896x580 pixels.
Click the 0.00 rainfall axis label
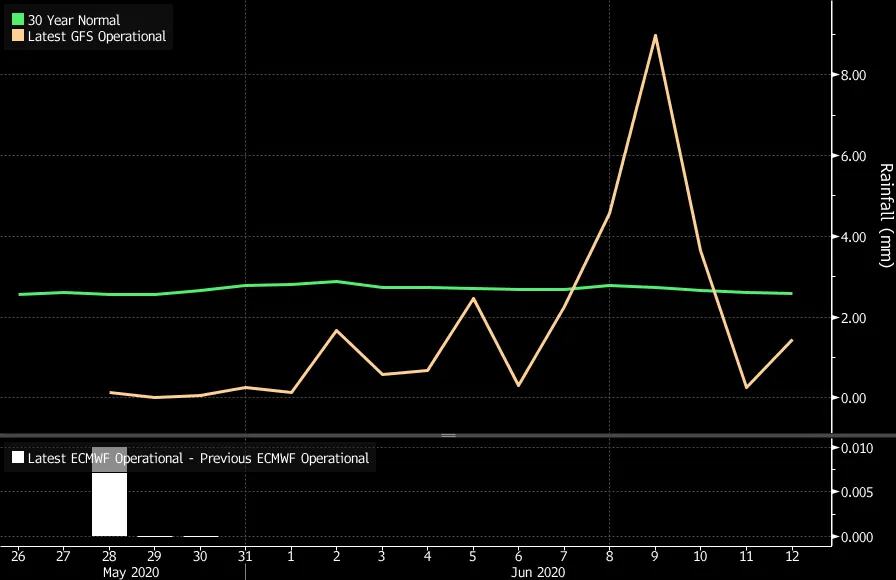tap(853, 398)
